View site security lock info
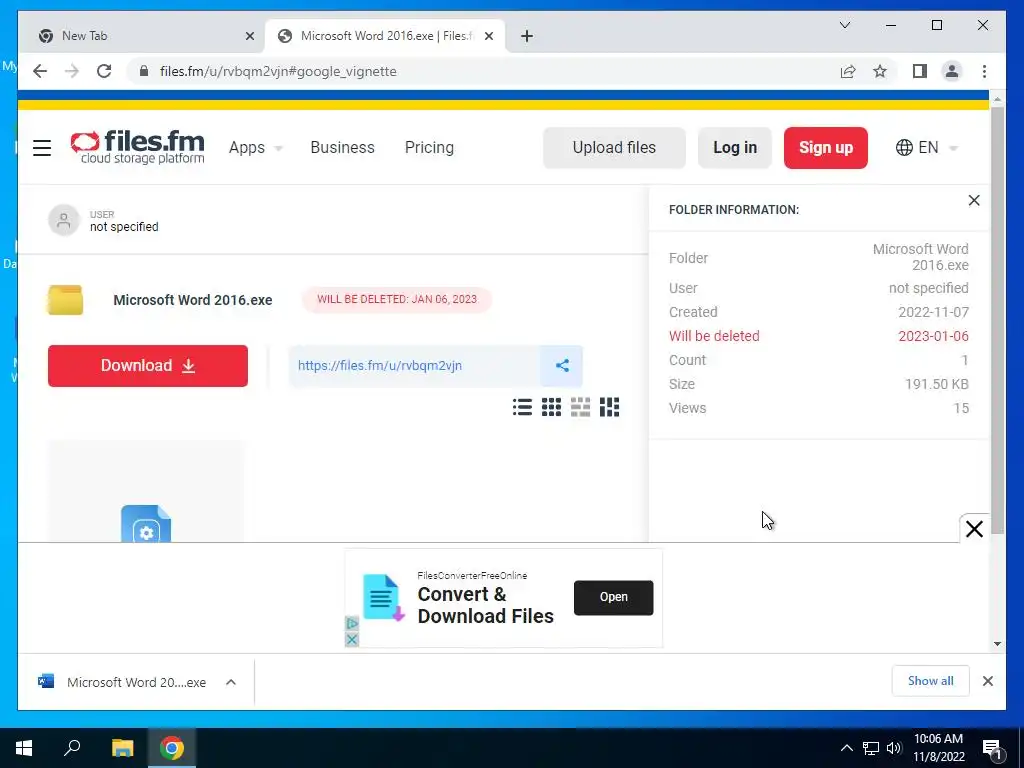 tap(144, 71)
